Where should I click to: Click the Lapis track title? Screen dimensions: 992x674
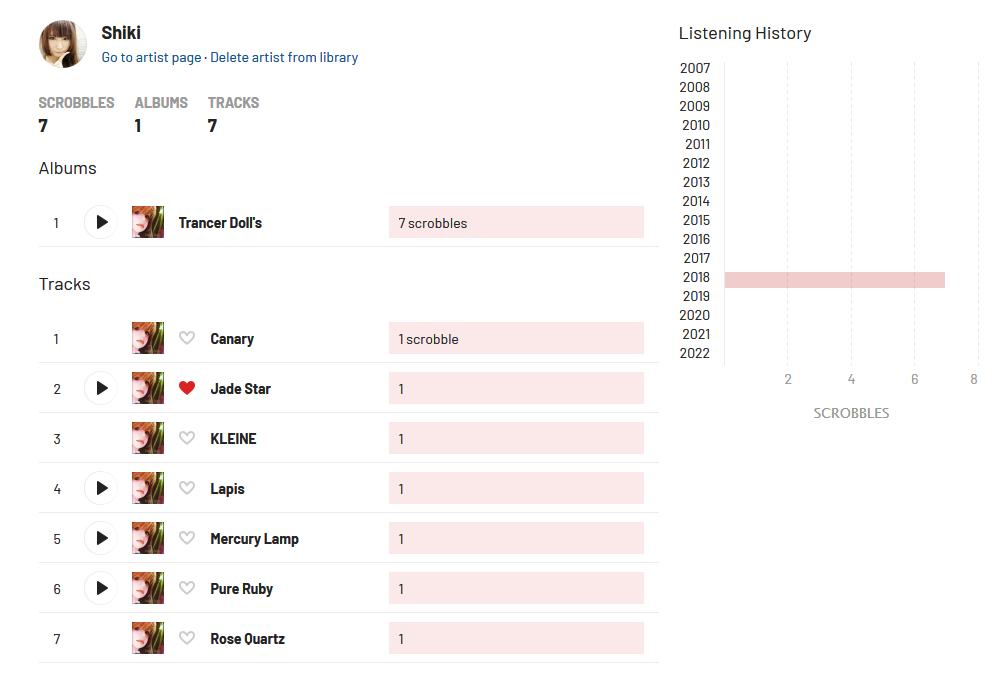227,489
